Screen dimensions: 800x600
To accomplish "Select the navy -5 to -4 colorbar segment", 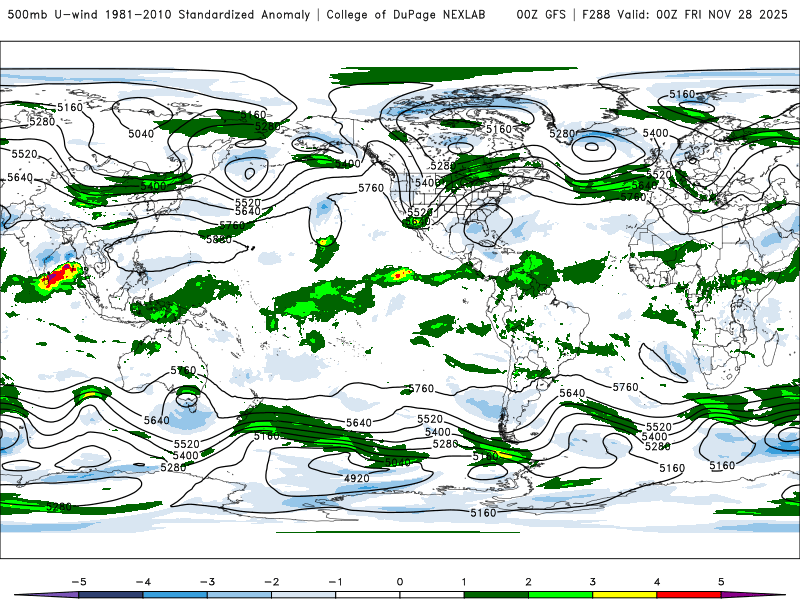I will click(x=111, y=595).
